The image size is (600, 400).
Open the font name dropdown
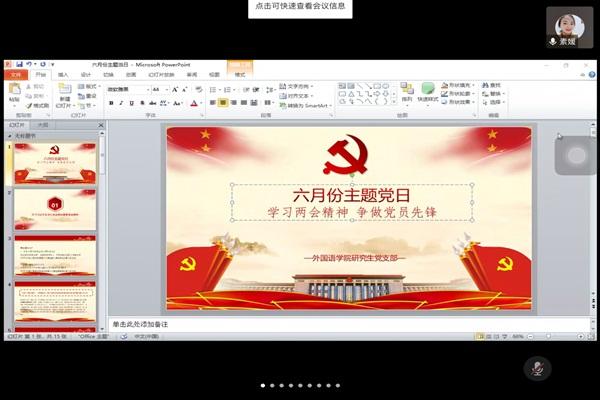pyautogui.click(x=148, y=90)
